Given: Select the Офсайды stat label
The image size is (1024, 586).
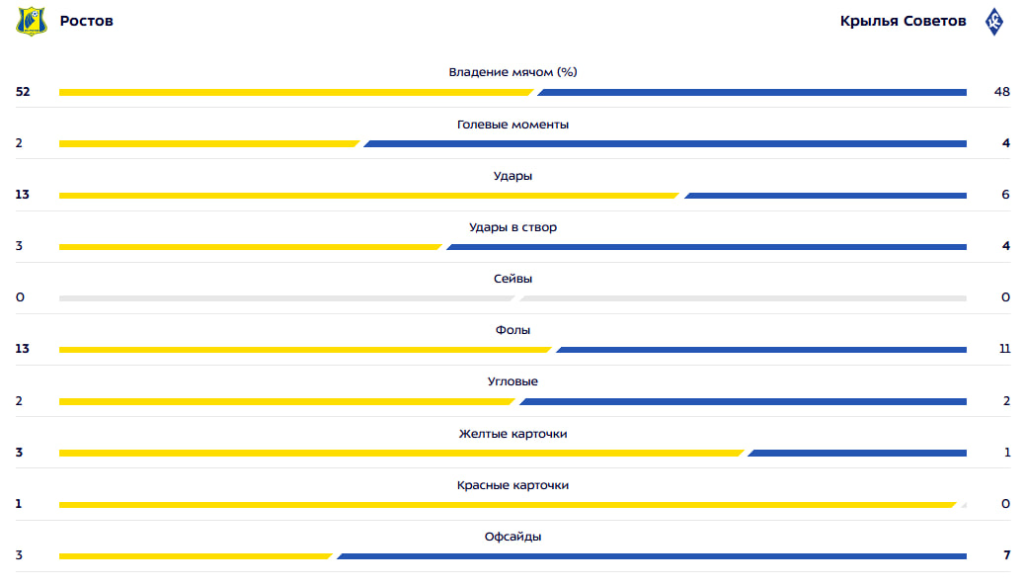Looking at the screenshot, I should tap(513, 536).
